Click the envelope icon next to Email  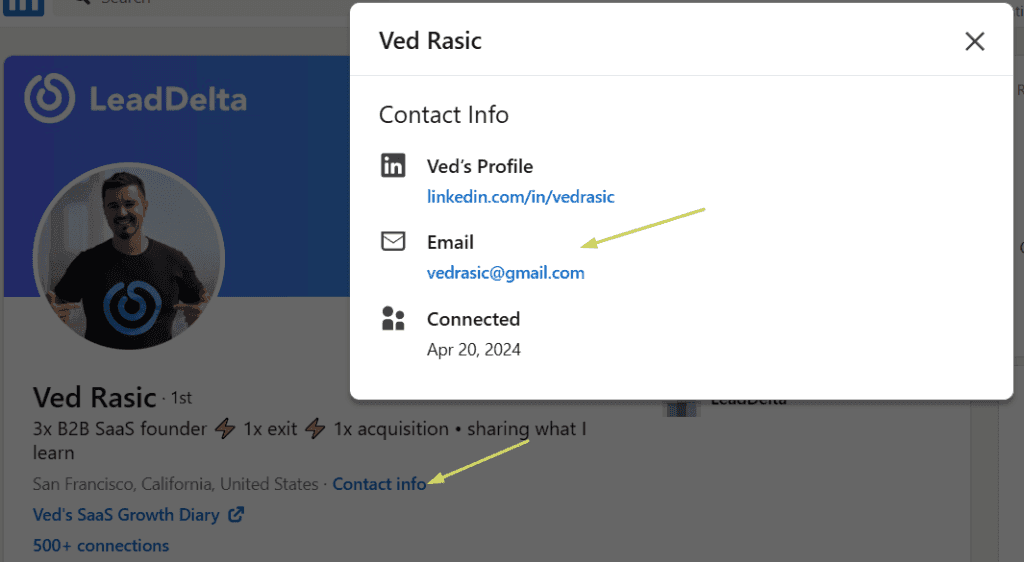[393, 242]
